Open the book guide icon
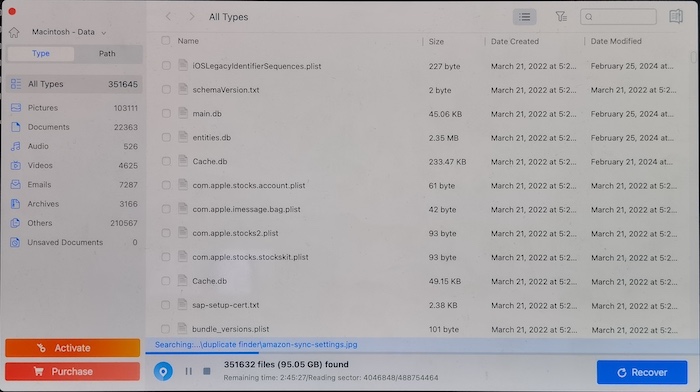 [676, 17]
